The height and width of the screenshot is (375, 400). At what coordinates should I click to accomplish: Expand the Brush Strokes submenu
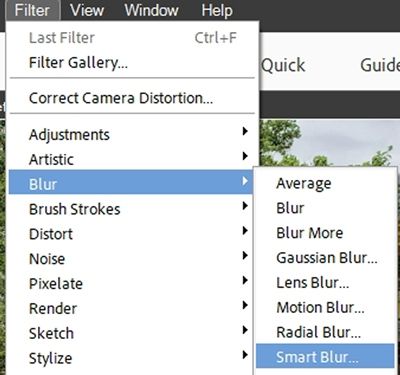click(x=131, y=209)
